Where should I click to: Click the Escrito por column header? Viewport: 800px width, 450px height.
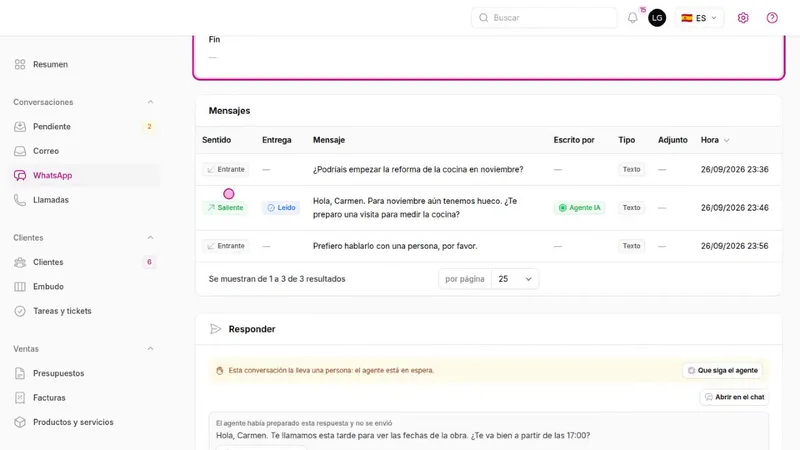[574, 140]
